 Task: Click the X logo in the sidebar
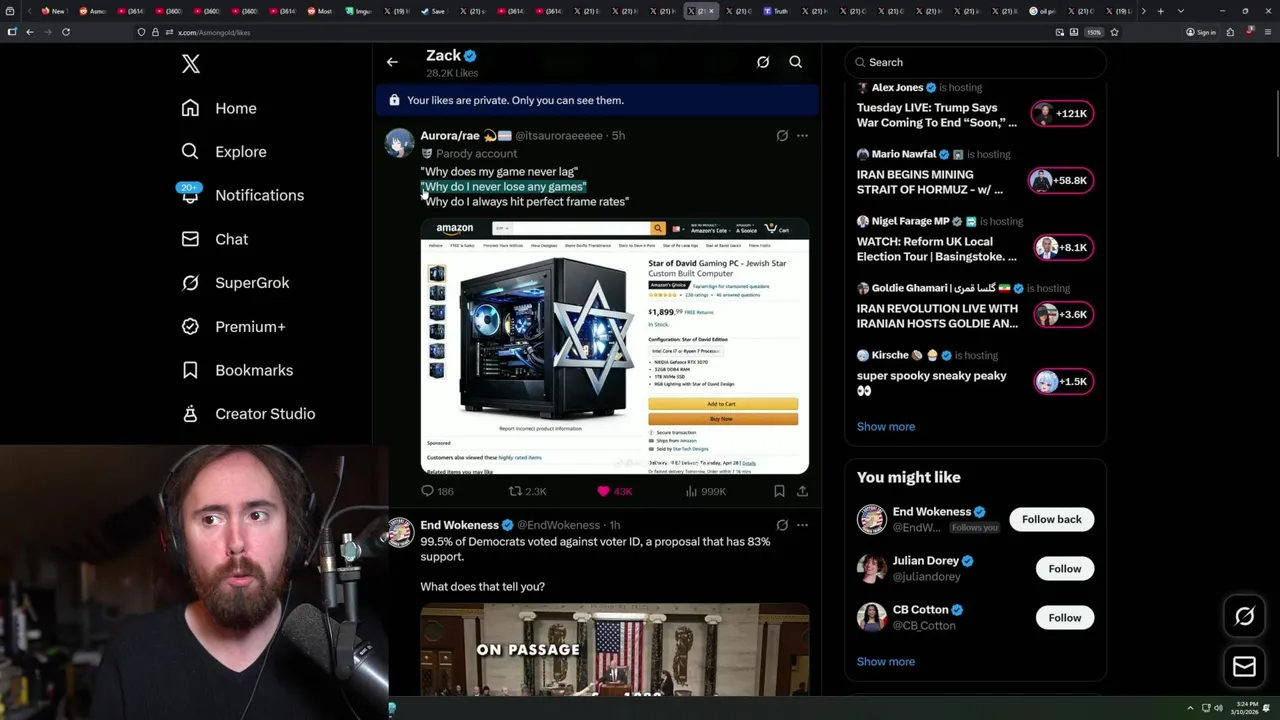click(x=191, y=64)
